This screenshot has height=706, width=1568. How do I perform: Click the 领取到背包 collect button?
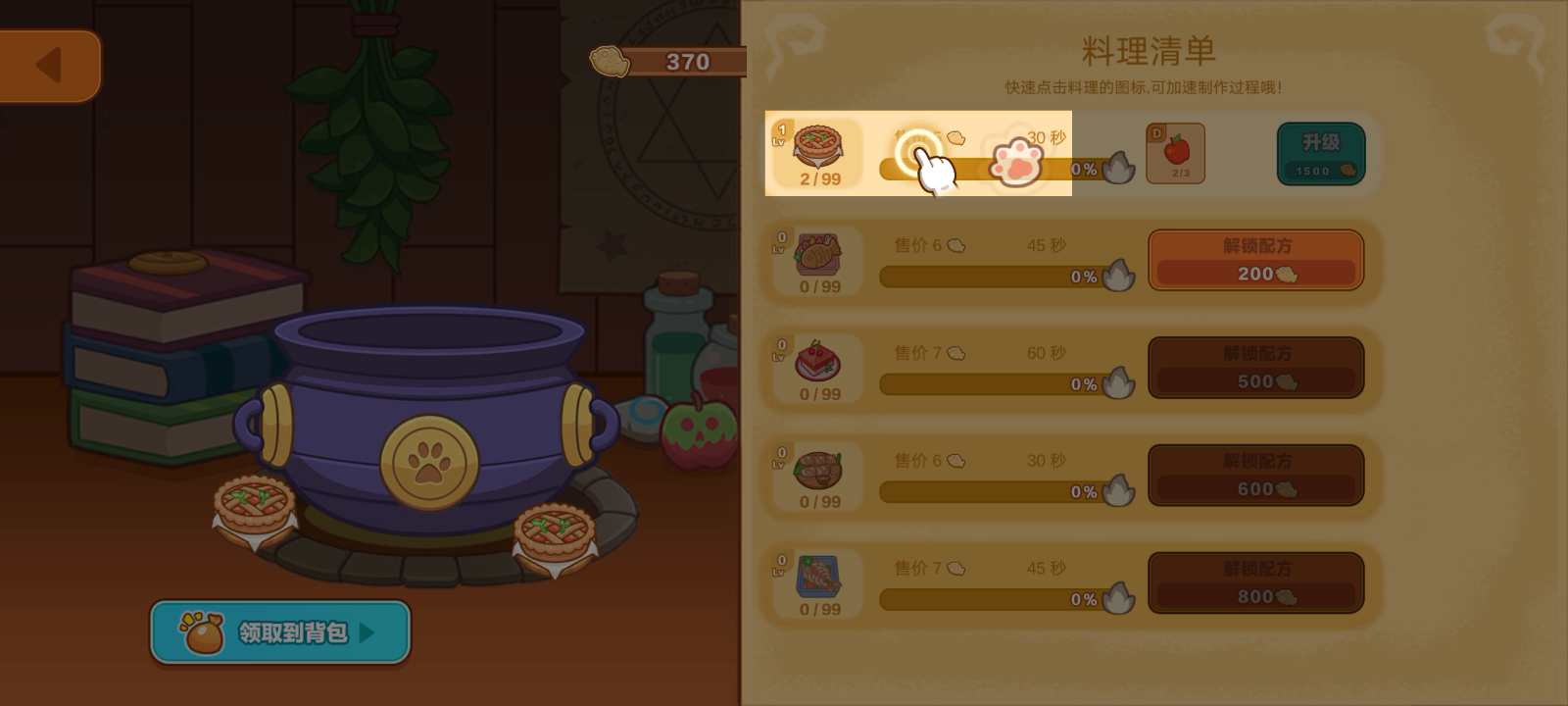tap(280, 632)
